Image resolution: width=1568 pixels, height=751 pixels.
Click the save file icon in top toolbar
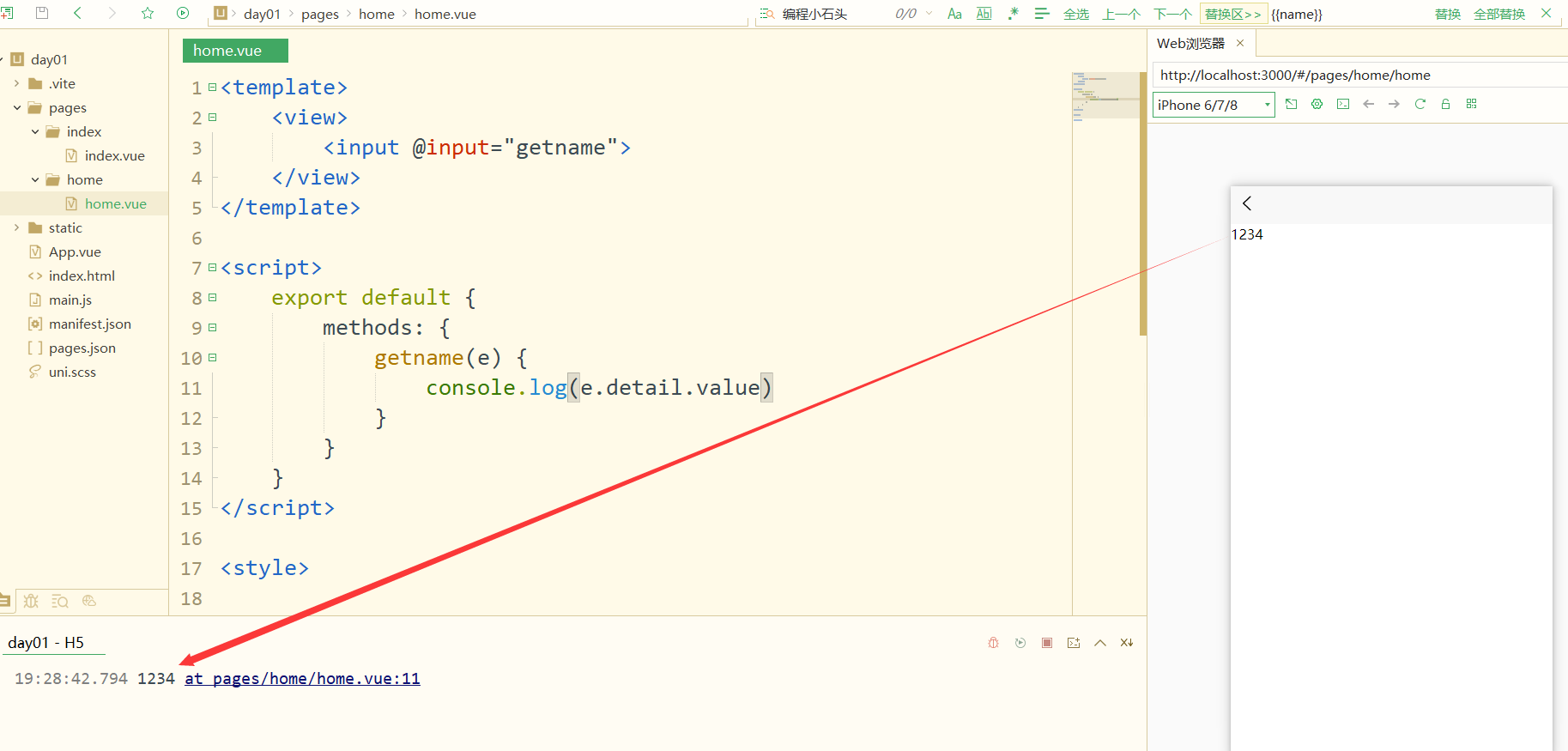[x=42, y=13]
